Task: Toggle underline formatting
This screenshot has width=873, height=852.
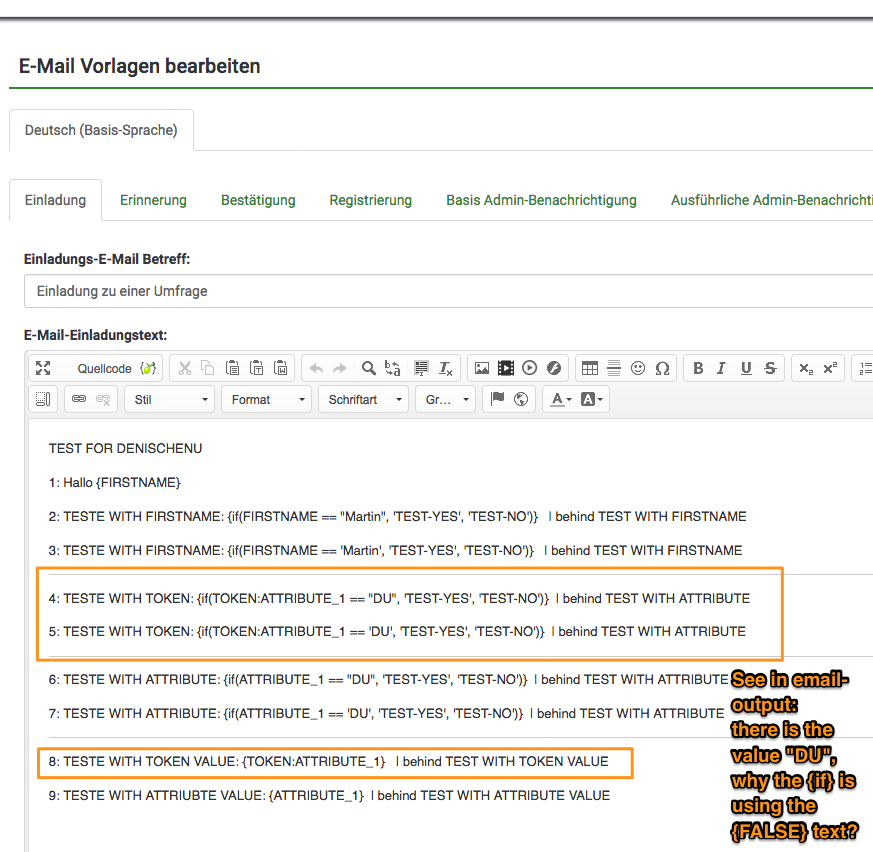Action: 746,368
